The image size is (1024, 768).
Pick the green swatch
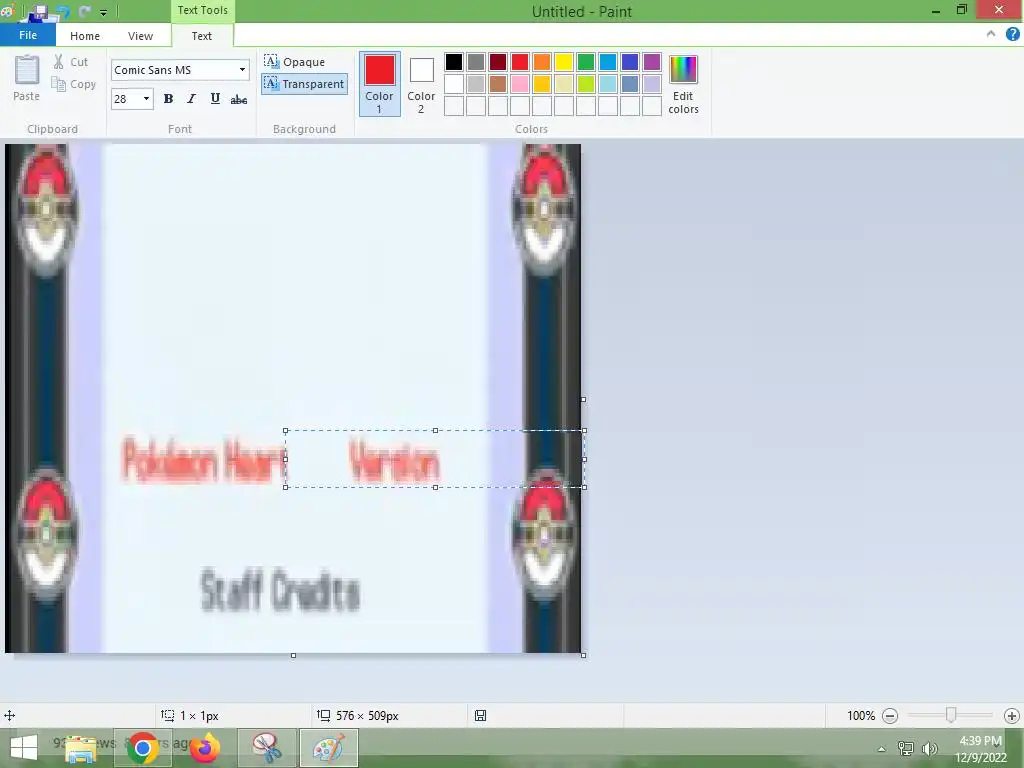pos(586,62)
